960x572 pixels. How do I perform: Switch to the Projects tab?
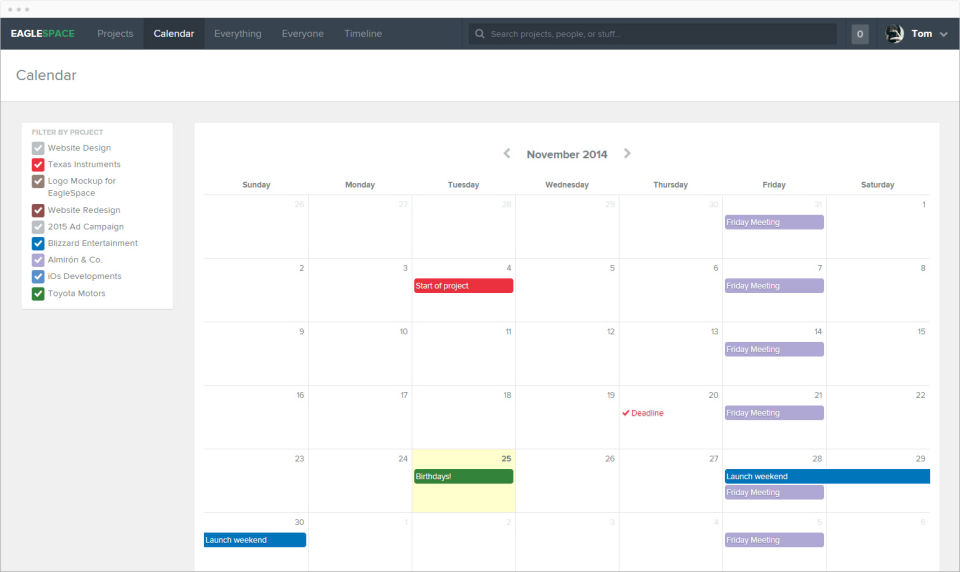(x=115, y=34)
